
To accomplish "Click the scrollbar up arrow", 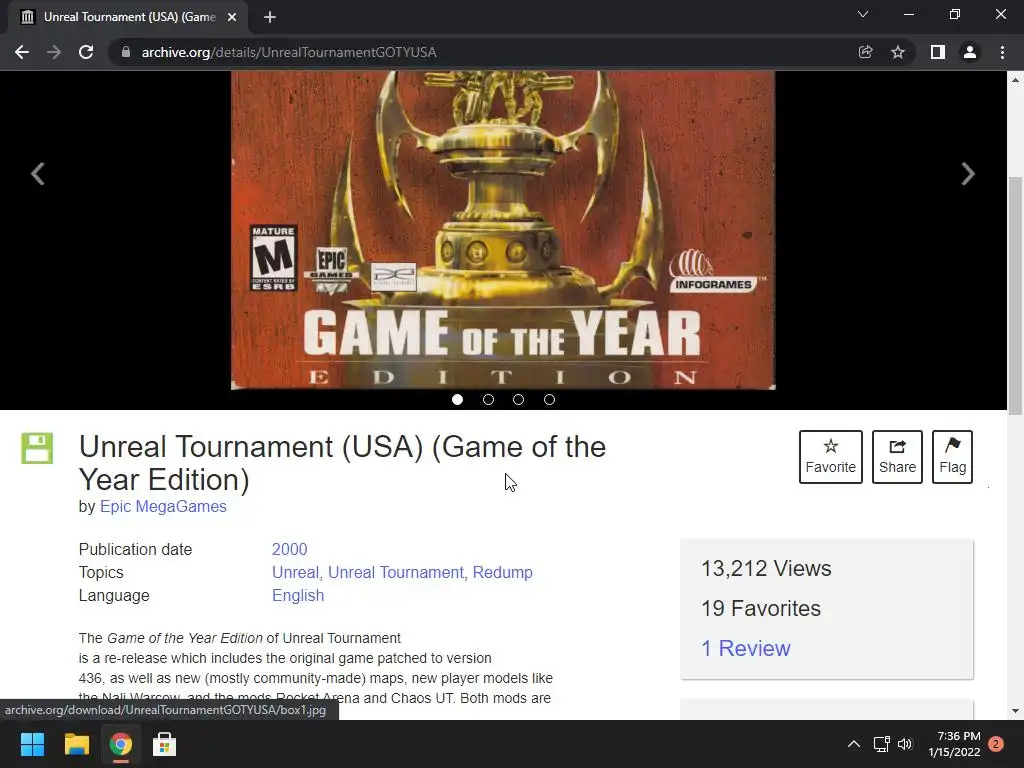I will tap(1015, 80).
